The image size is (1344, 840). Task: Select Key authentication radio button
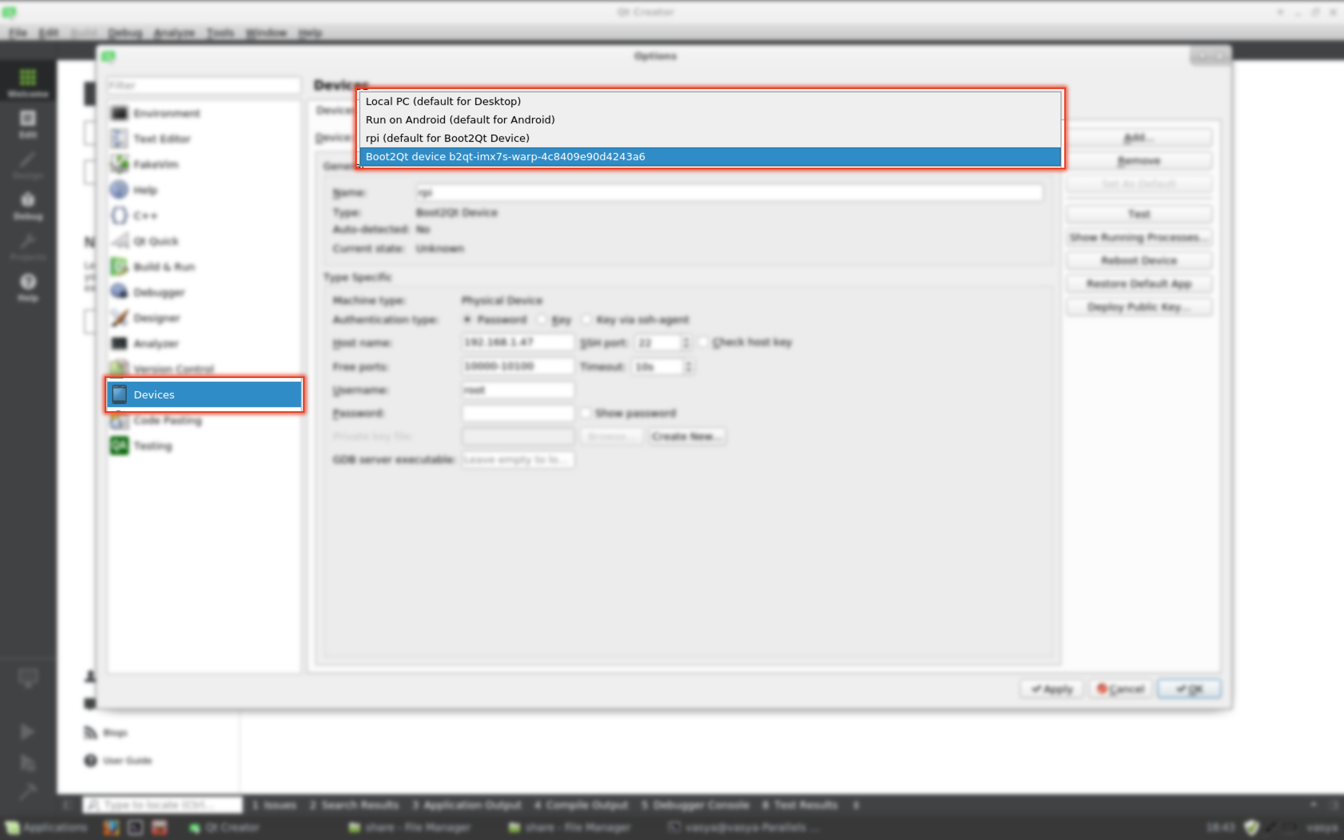pos(541,320)
